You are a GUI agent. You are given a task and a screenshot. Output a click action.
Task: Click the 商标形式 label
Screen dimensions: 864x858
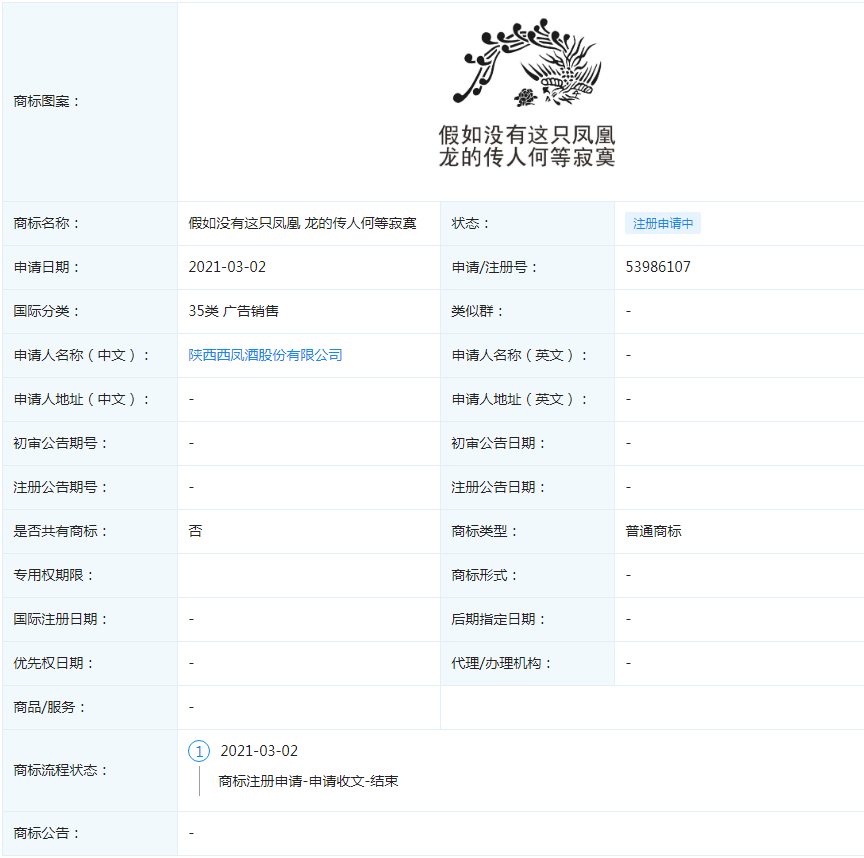(484, 575)
